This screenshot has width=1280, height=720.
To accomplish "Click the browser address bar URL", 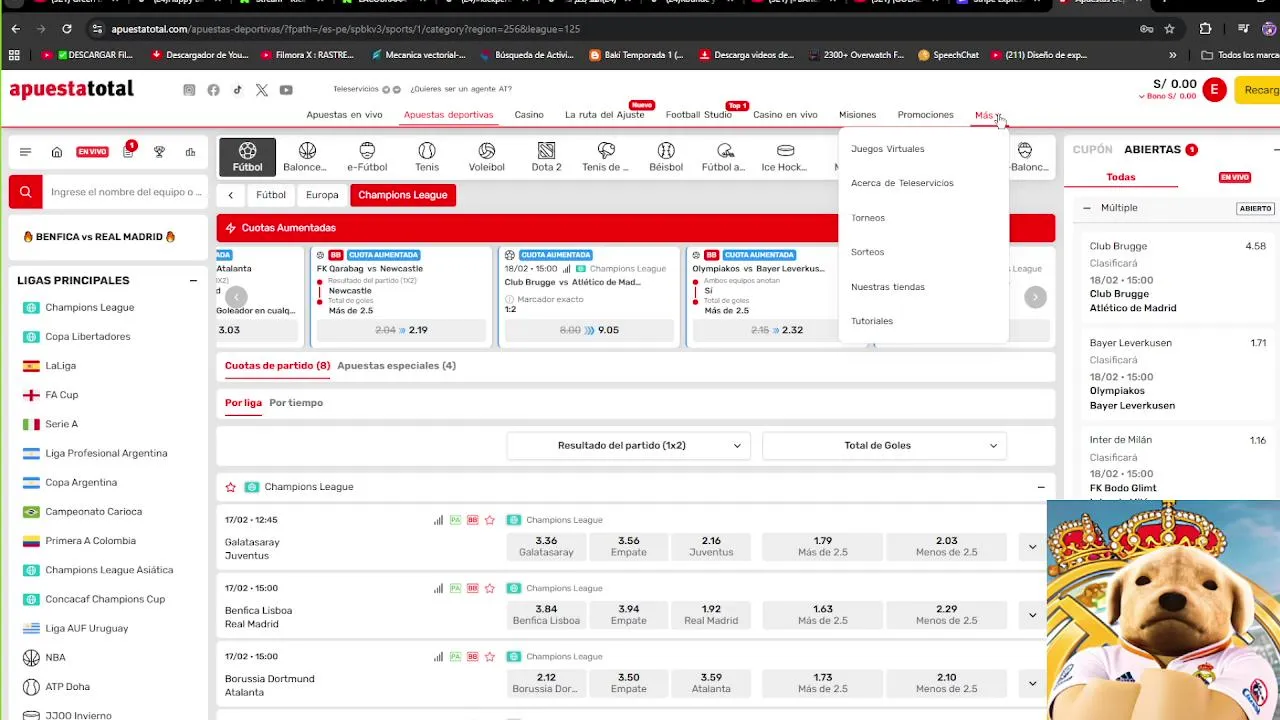I will [x=345, y=29].
